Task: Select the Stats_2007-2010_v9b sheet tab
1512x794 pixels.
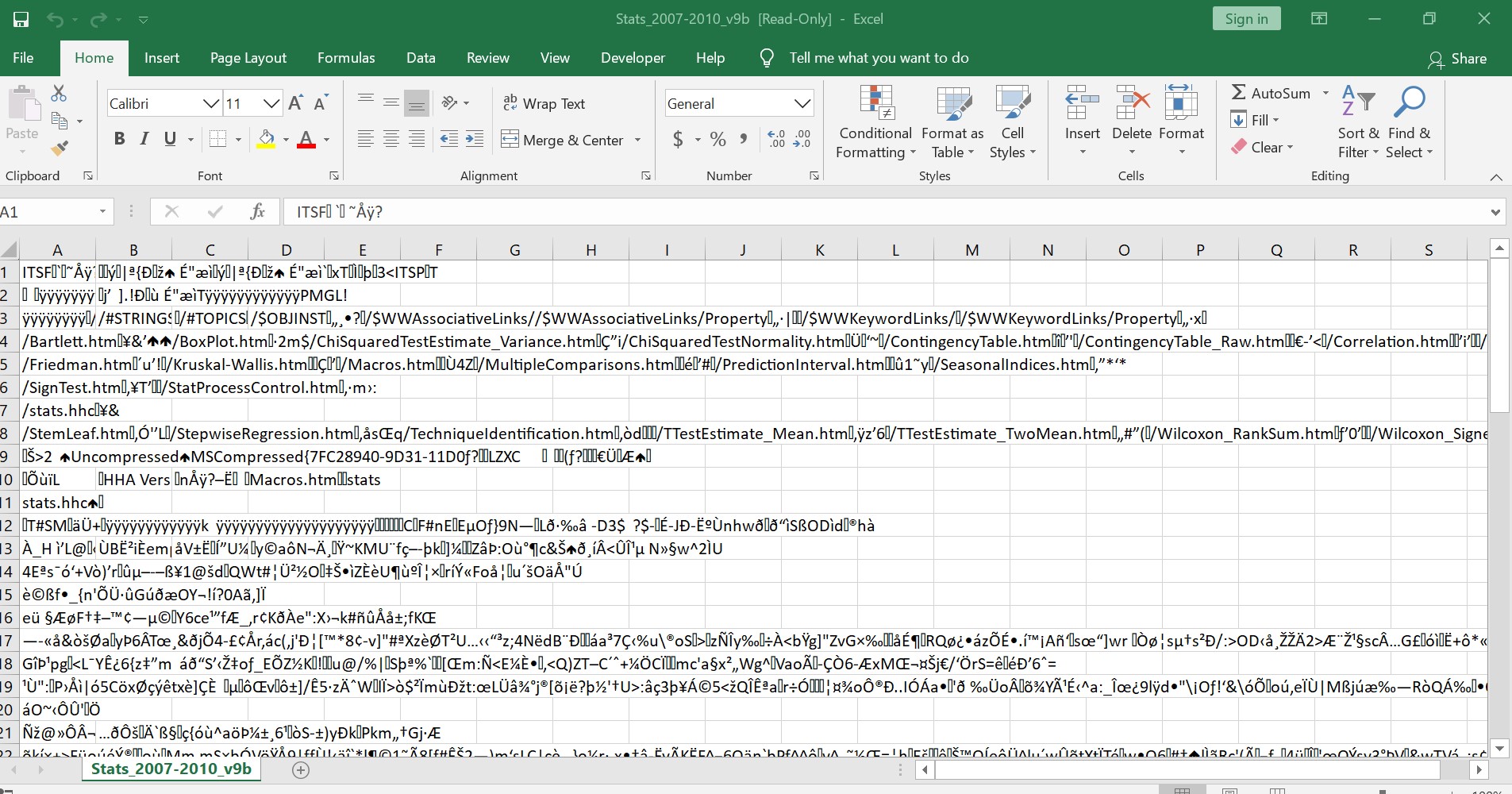Action: [171, 769]
